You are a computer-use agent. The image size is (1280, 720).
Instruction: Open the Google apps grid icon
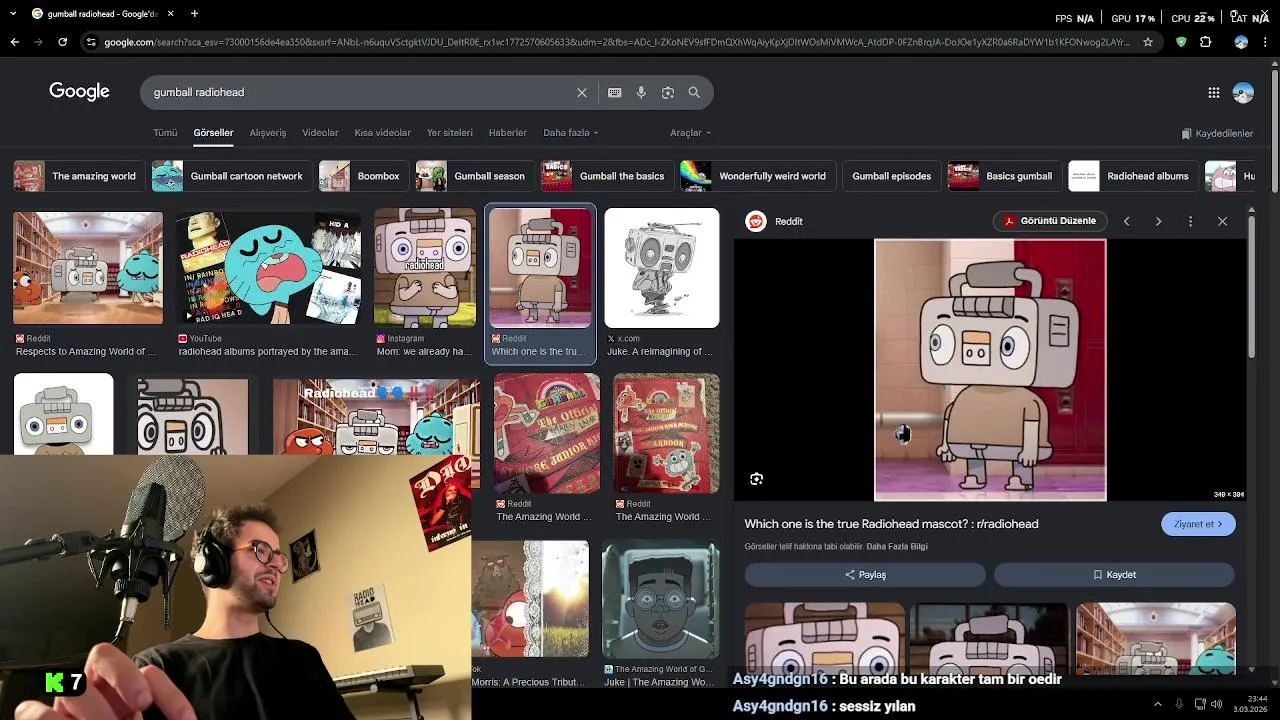click(x=1214, y=92)
